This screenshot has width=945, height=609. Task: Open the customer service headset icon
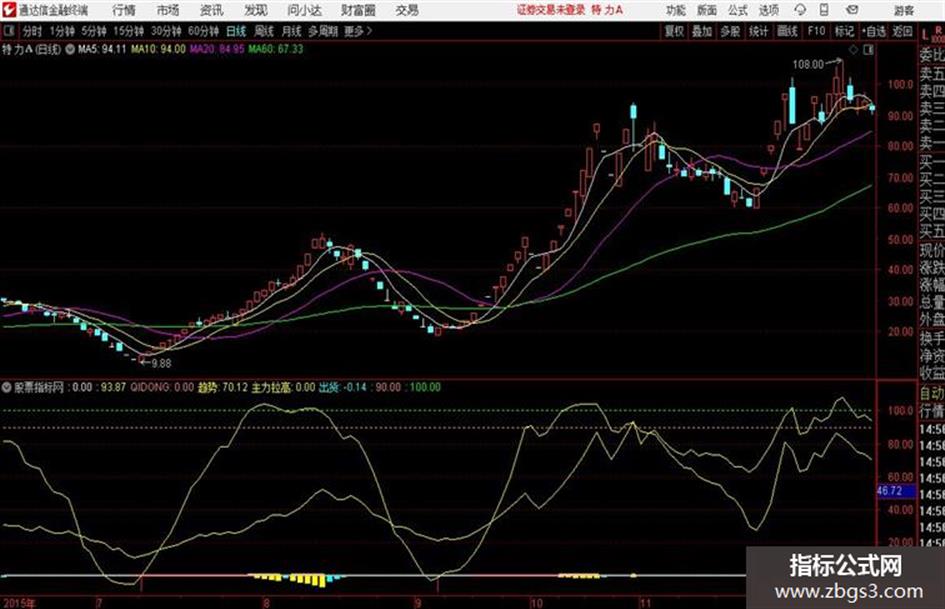tap(800, 10)
